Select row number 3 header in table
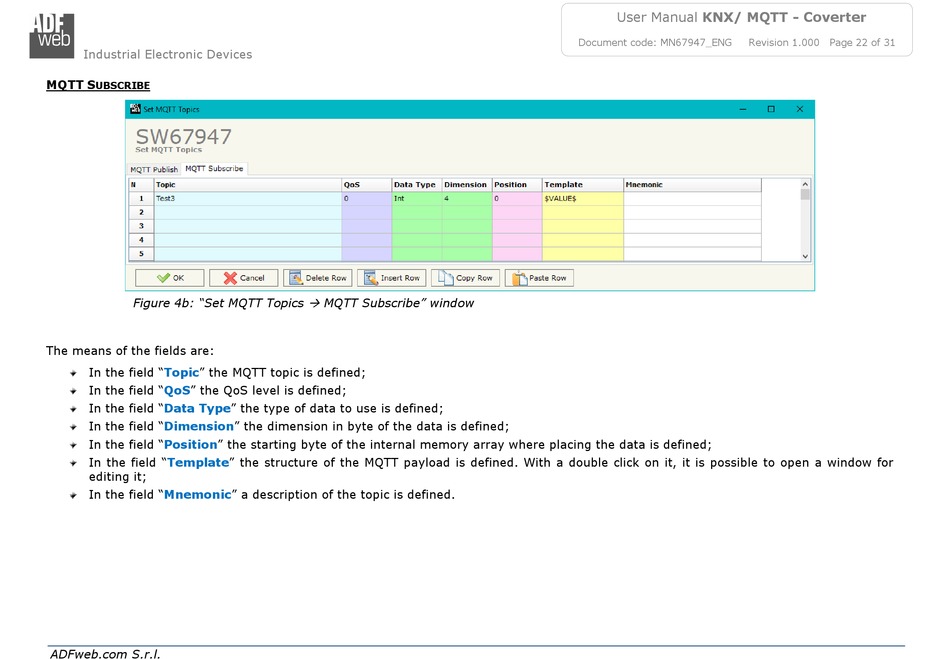The width and height of the screenshot is (950, 659). pos(140,226)
